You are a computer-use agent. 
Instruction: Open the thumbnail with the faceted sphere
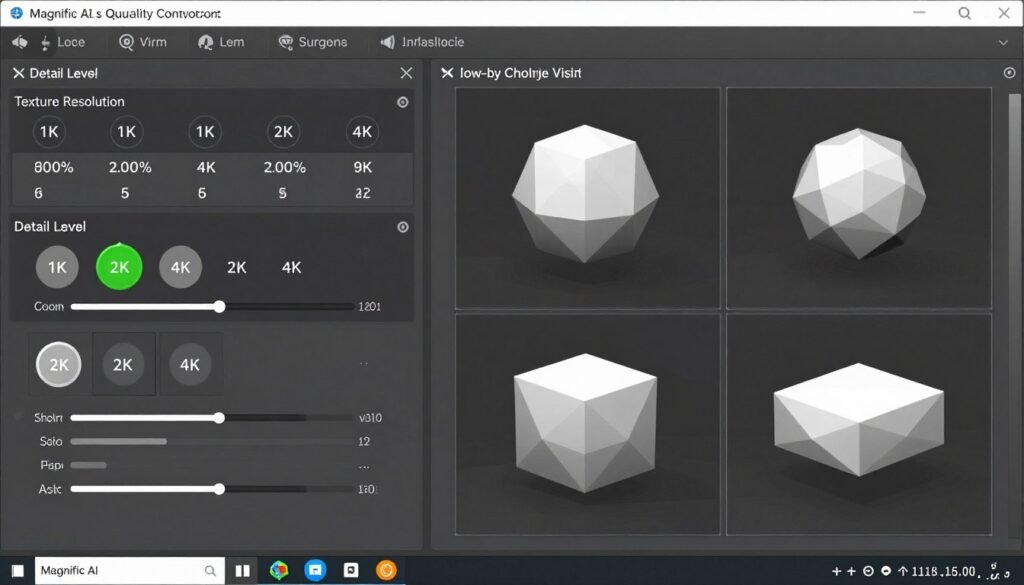pos(859,198)
